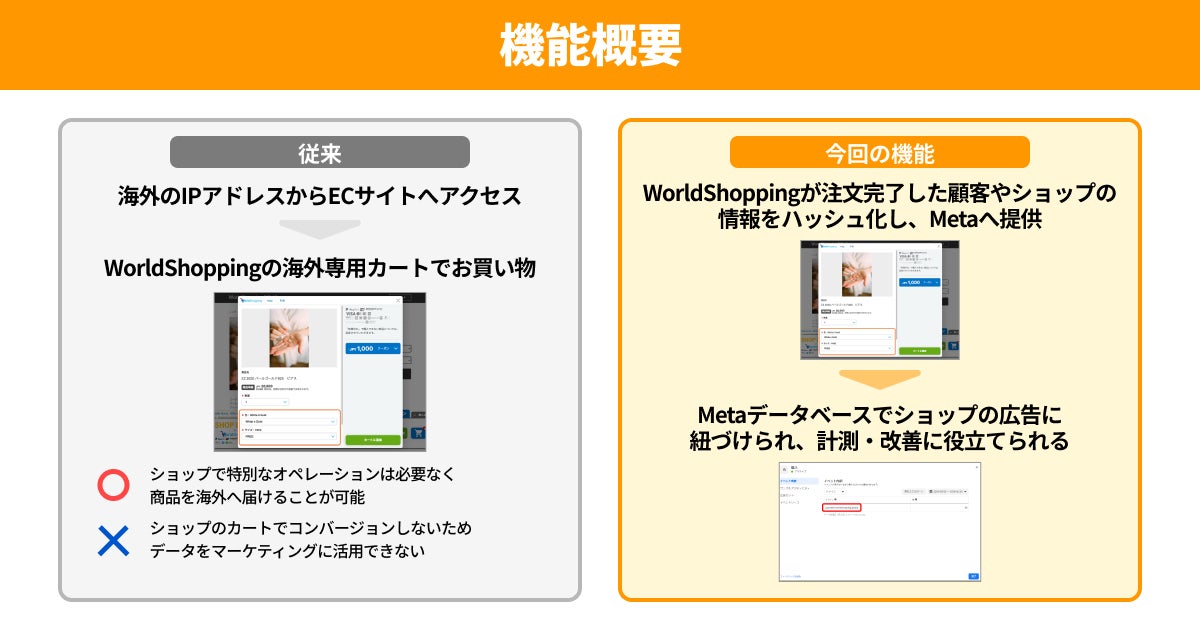Open the White x Gold color dropdown in the 従来 cart
Viewport: 1200px width, 630px height.
pyautogui.click(x=289, y=422)
